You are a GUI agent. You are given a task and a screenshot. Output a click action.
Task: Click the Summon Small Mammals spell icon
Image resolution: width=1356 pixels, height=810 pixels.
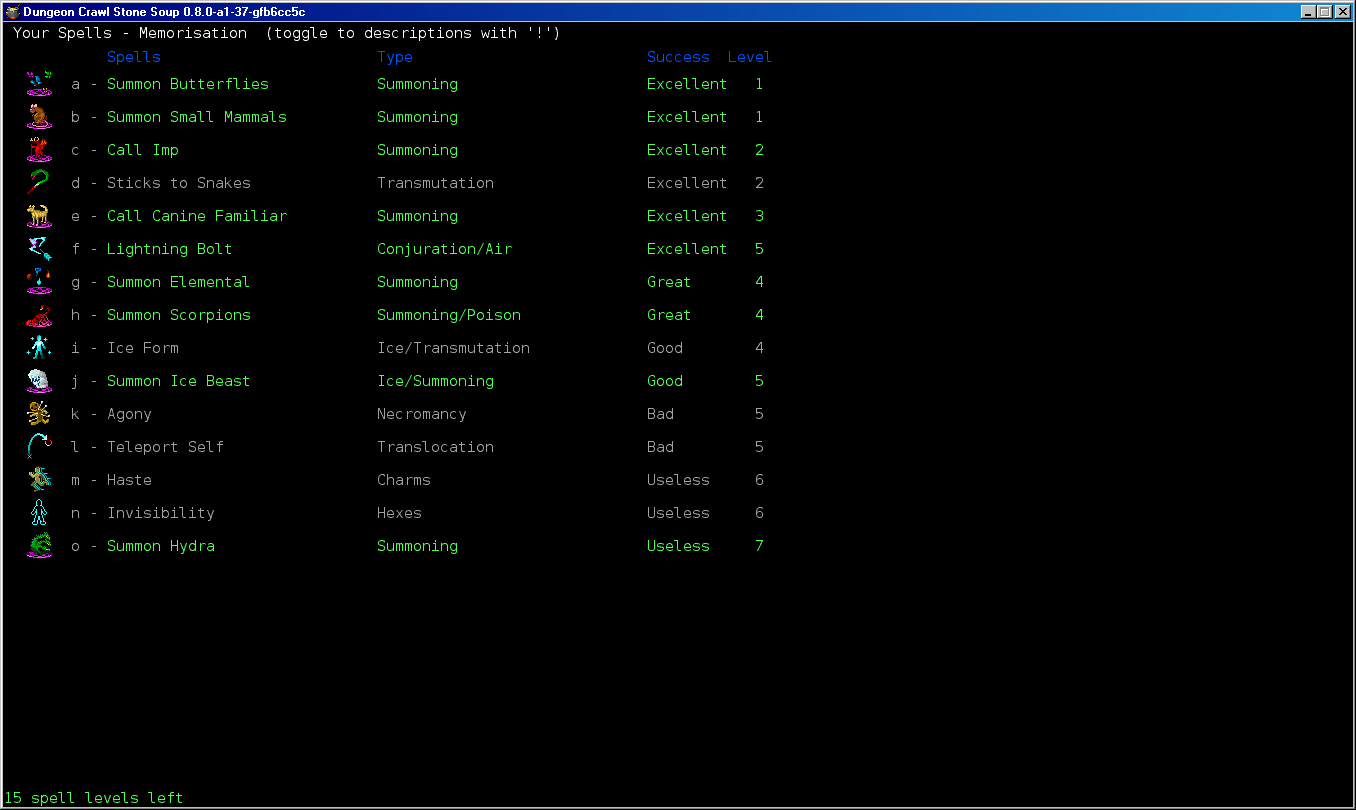coord(39,117)
